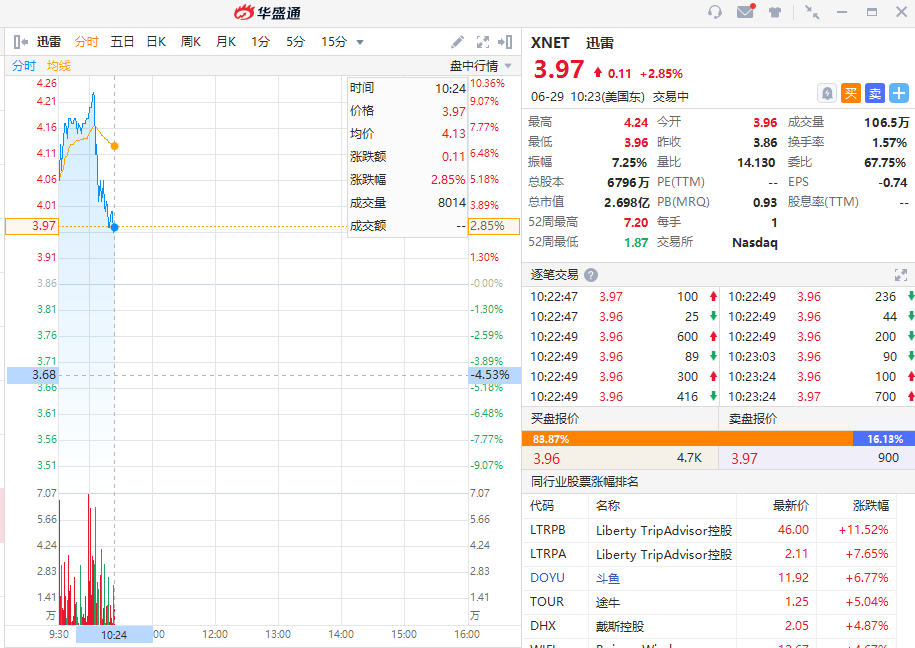Screen dimensions: 915x648
Task: Open the 盘中行情 session dropdown
Action: (481, 66)
